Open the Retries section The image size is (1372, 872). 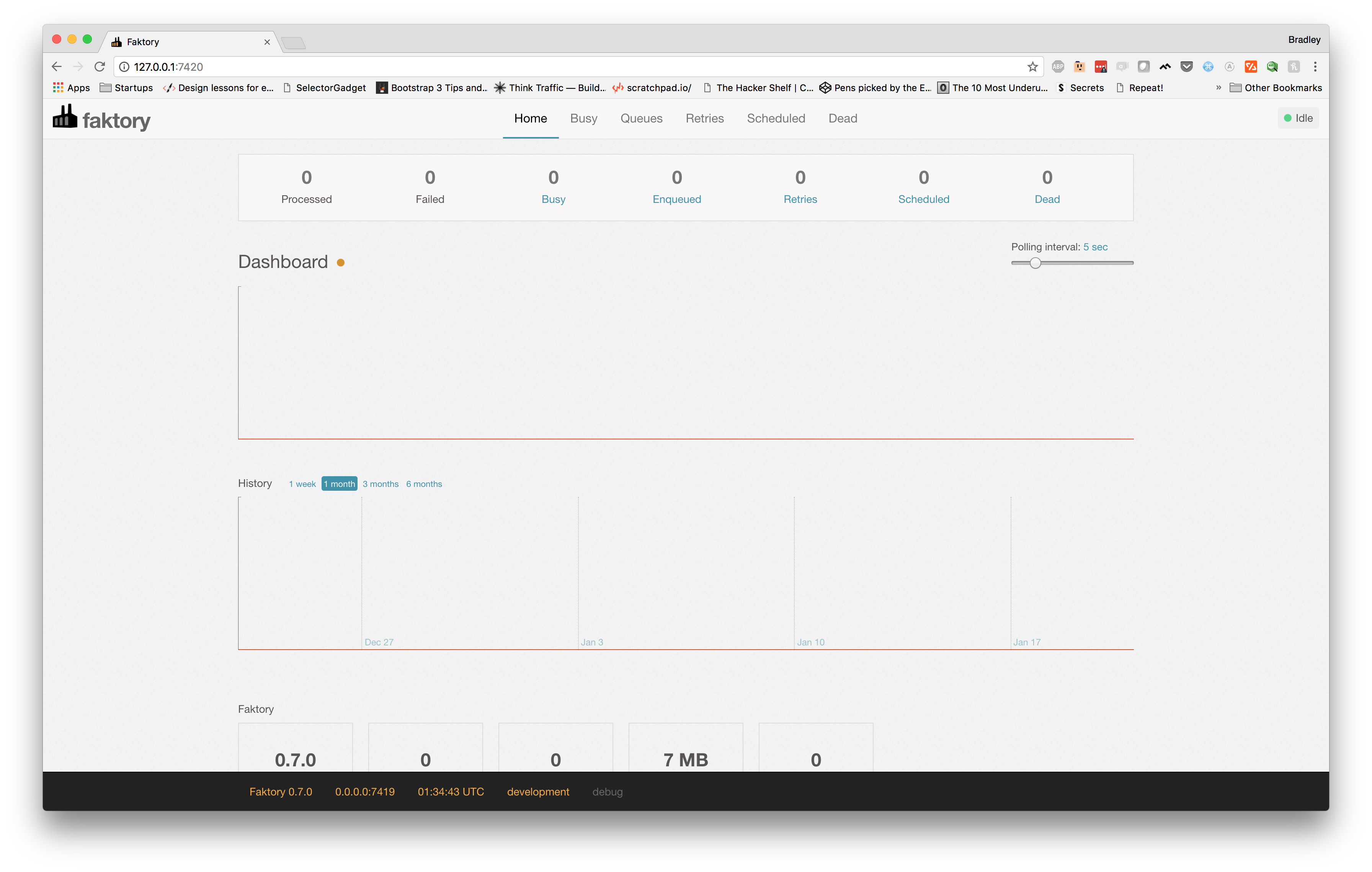705,118
